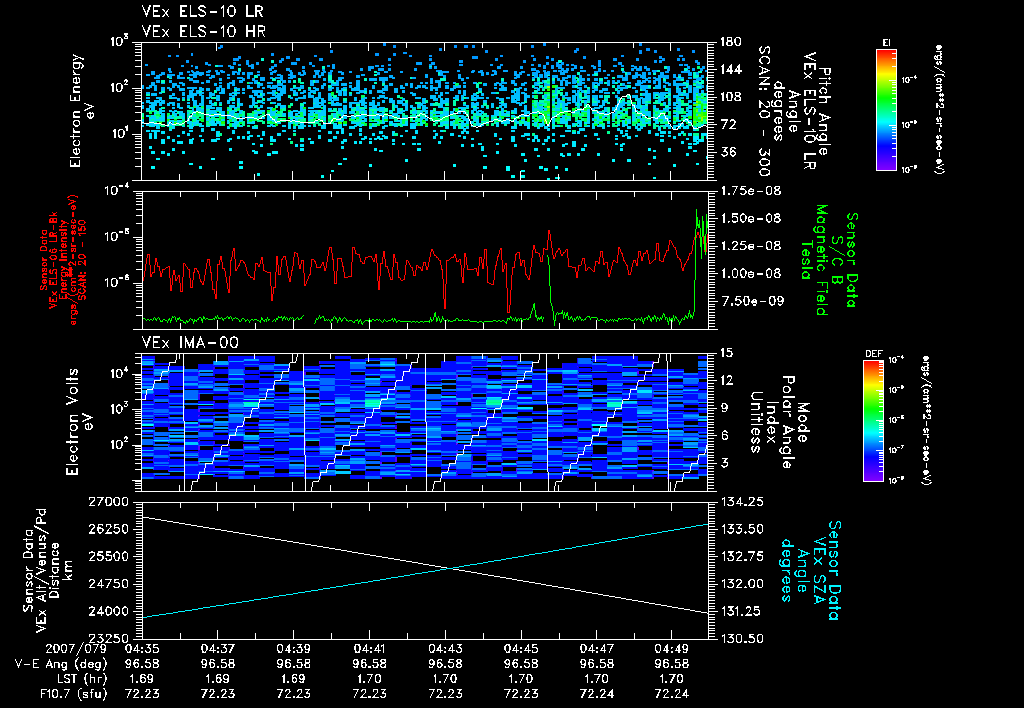Click the 1.25e-08 magnetic field tick
Viewport: 1024px width, 708px height.
pyautogui.click(x=750, y=246)
